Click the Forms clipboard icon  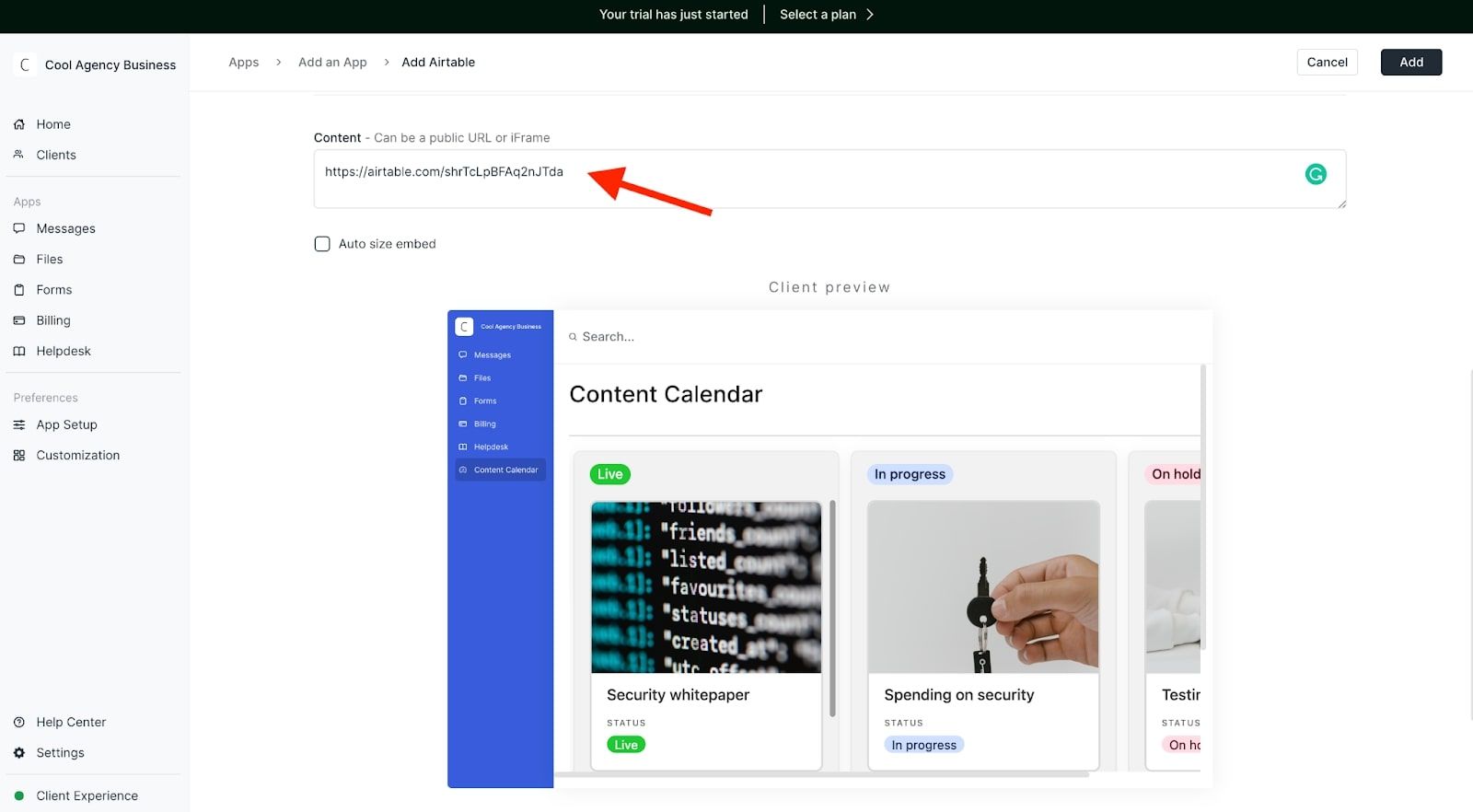[19, 290]
